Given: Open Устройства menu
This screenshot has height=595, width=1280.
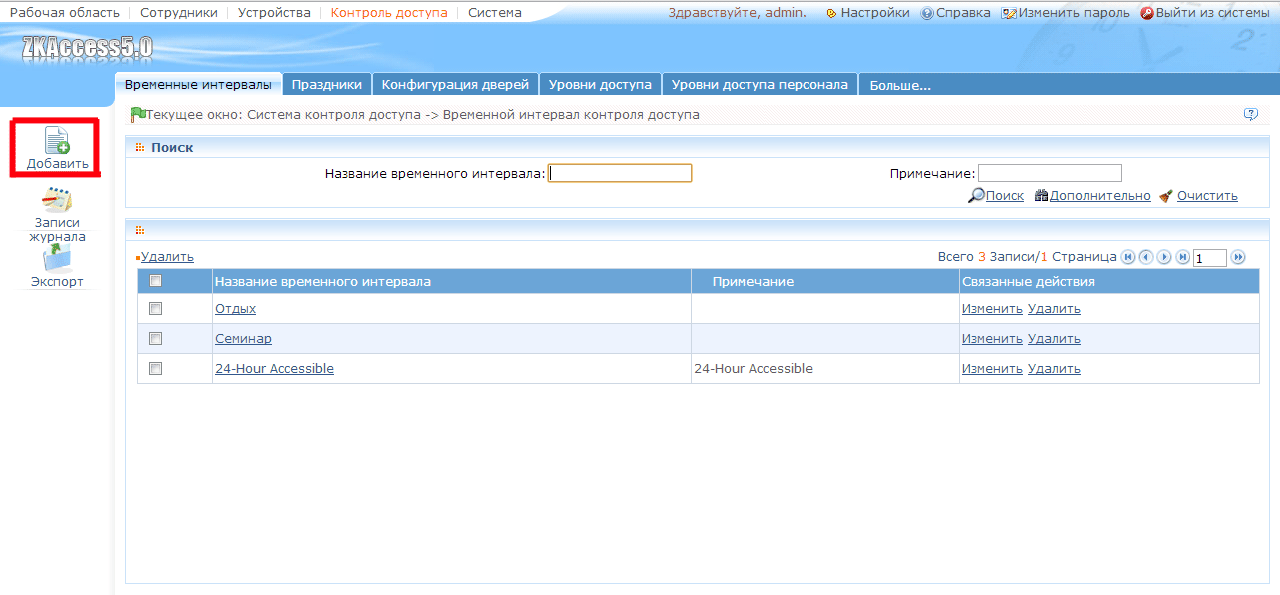Looking at the screenshot, I should click(274, 13).
